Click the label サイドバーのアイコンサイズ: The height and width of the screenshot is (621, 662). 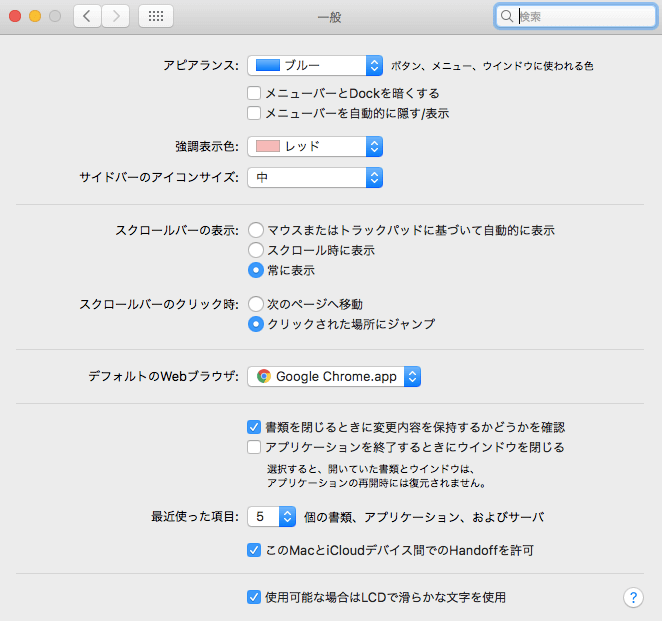(159, 177)
